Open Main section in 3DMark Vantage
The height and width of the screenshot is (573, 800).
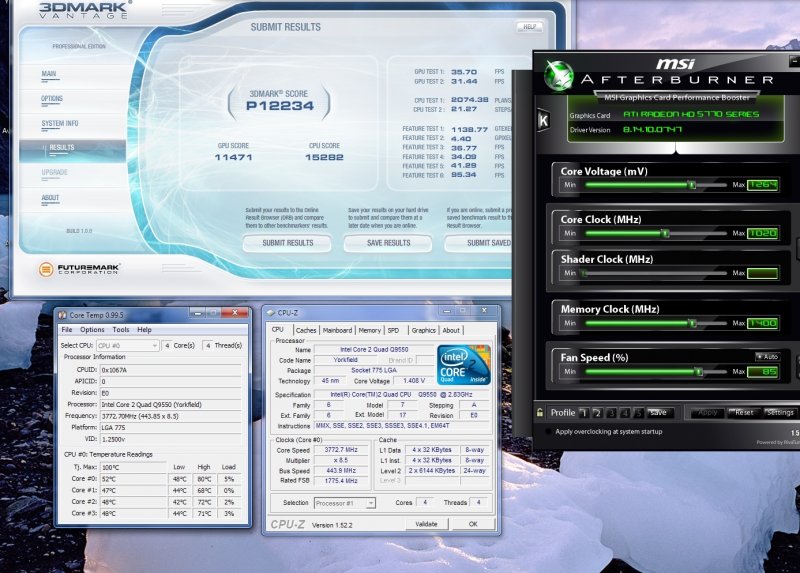point(49,74)
